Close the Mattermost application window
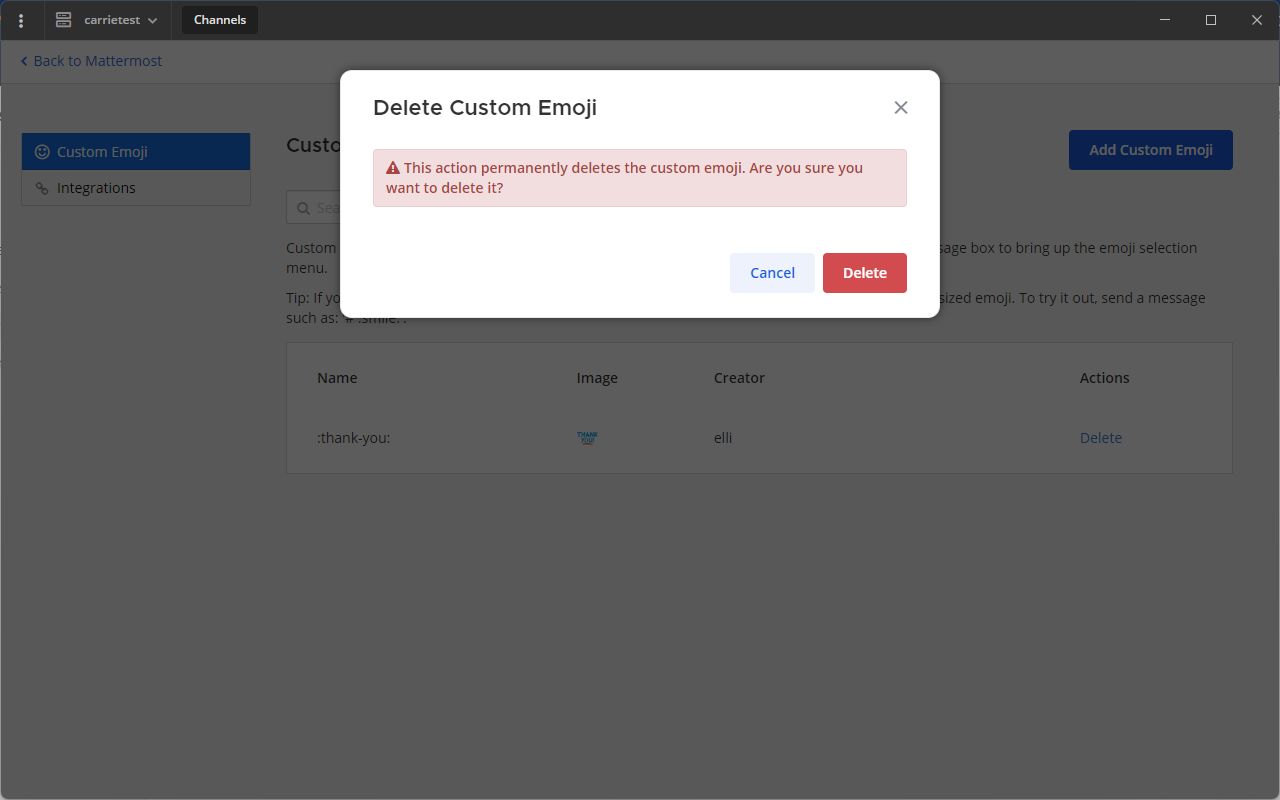The height and width of the screenshot is (800, 1280). (1257, 20)
